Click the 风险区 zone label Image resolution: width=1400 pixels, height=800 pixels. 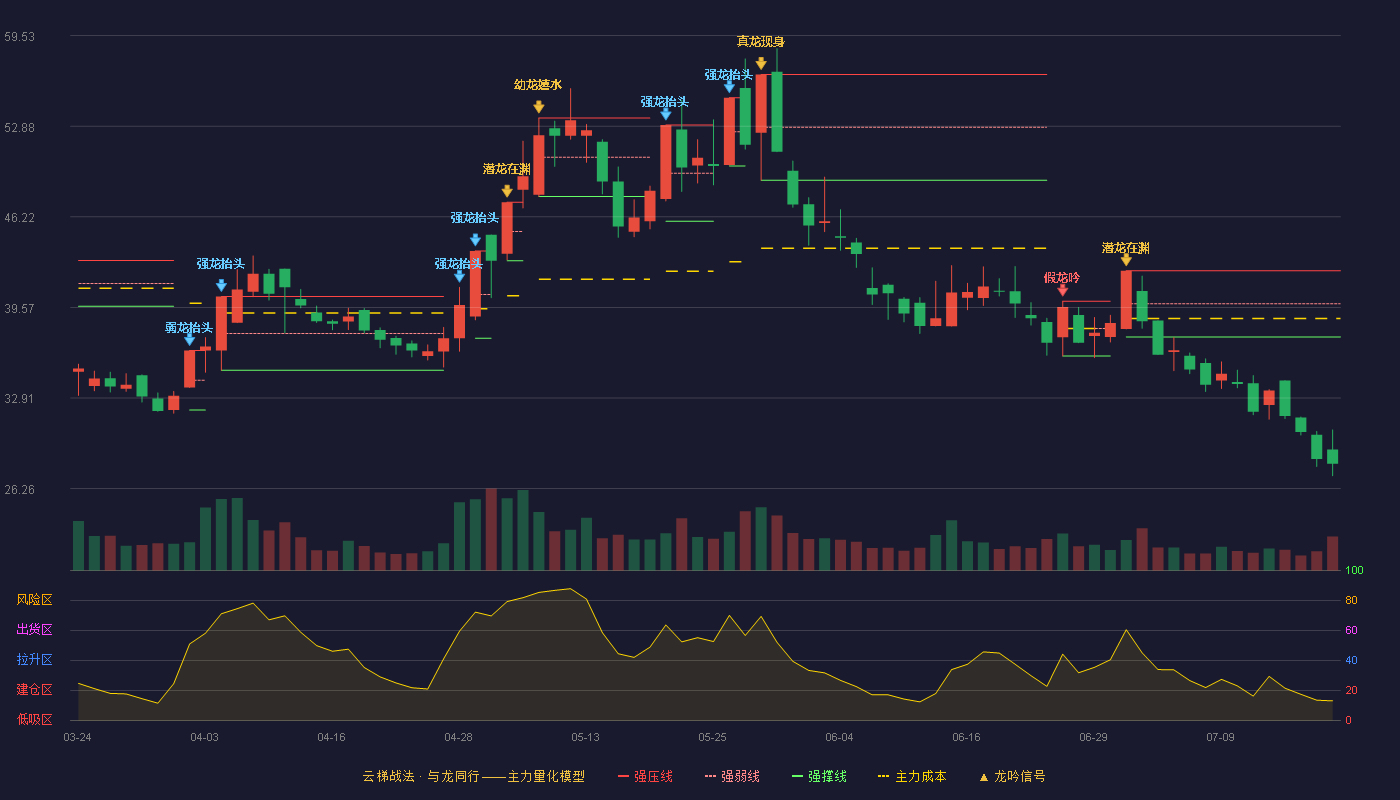click(x=34, y=600)
